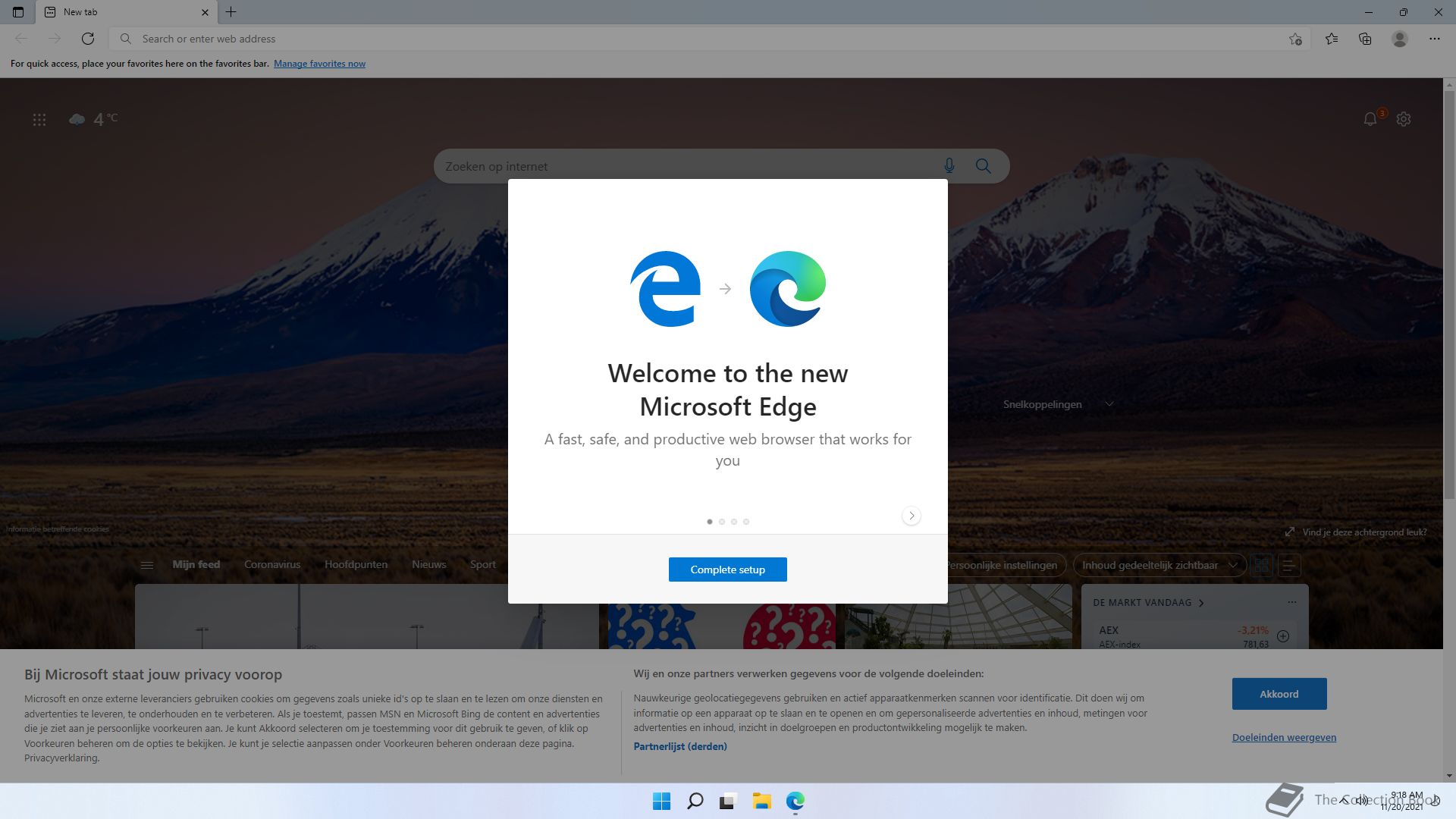Select the fourth welcome dialog pagination dot

[746, 522]
